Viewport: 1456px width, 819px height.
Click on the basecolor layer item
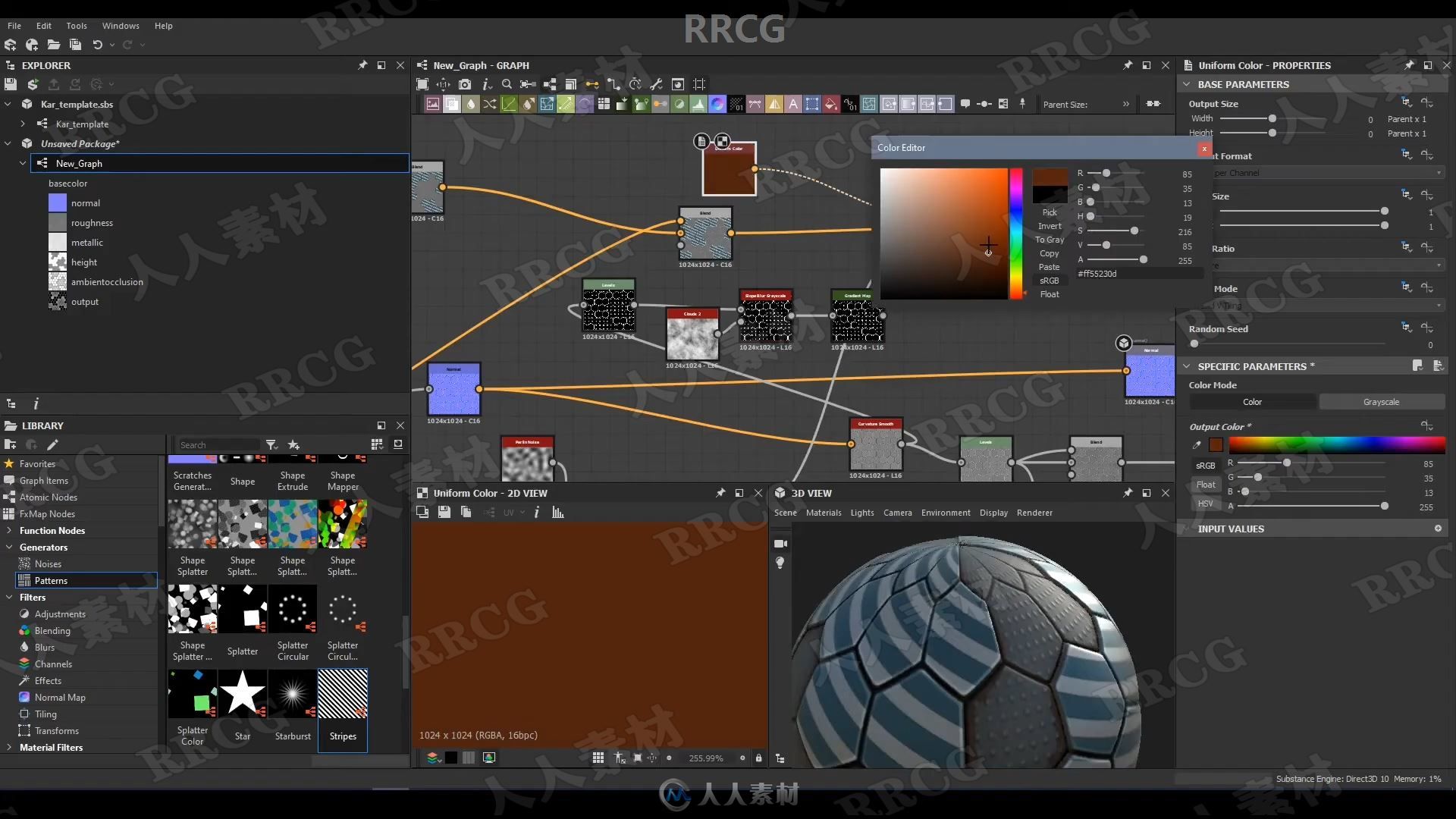(68, 183)
